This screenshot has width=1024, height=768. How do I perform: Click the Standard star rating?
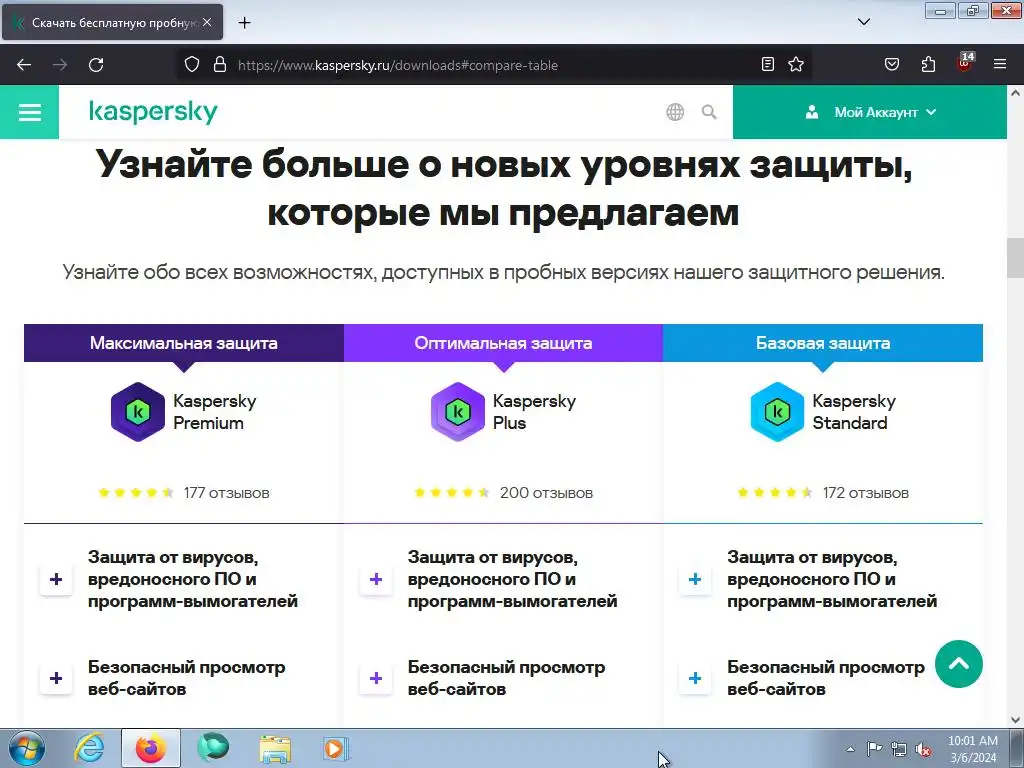click(x=775, y=493)
